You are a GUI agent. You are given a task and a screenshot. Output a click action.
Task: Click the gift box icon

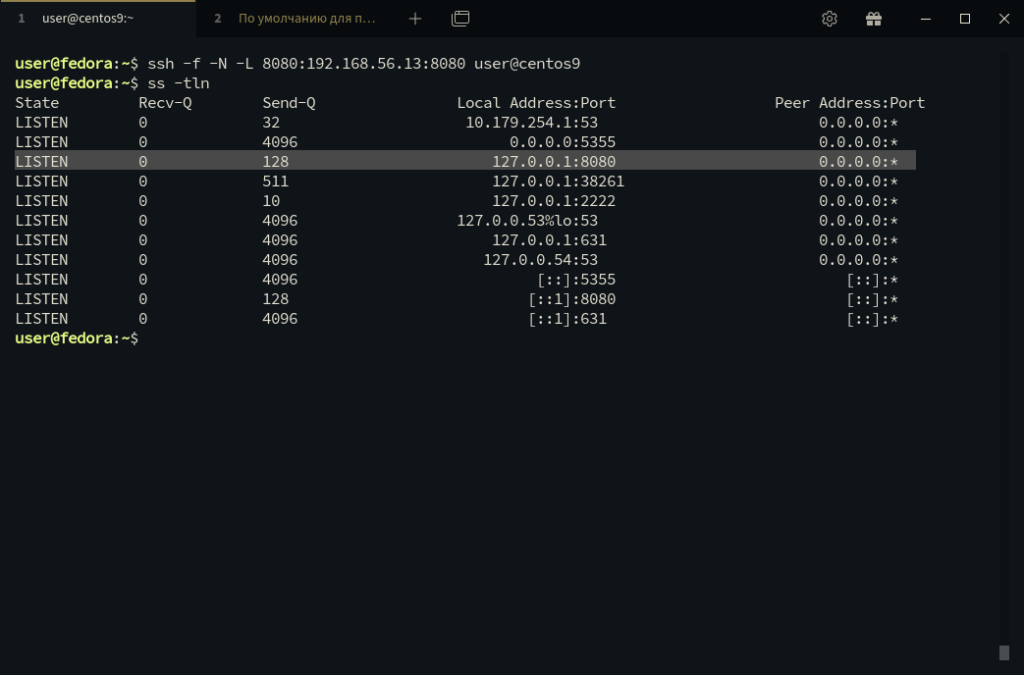874,19
